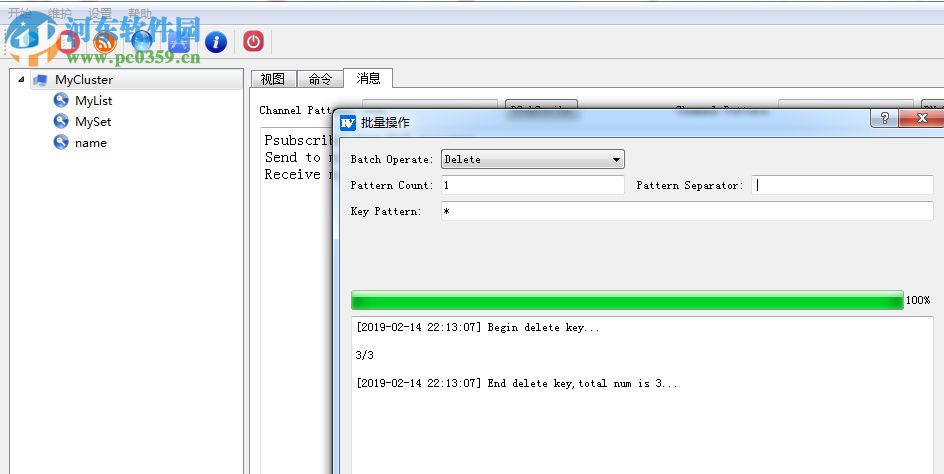944x474 pixels.
Task: Switch to the 命令 tab
Action: pos(320,79)
